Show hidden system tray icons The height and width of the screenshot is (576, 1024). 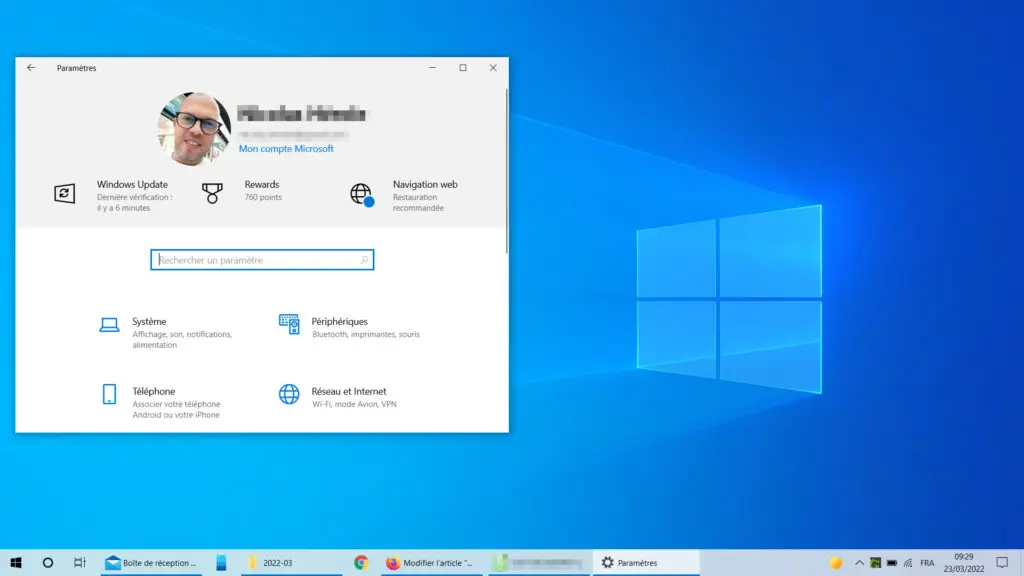coord(859,563)
